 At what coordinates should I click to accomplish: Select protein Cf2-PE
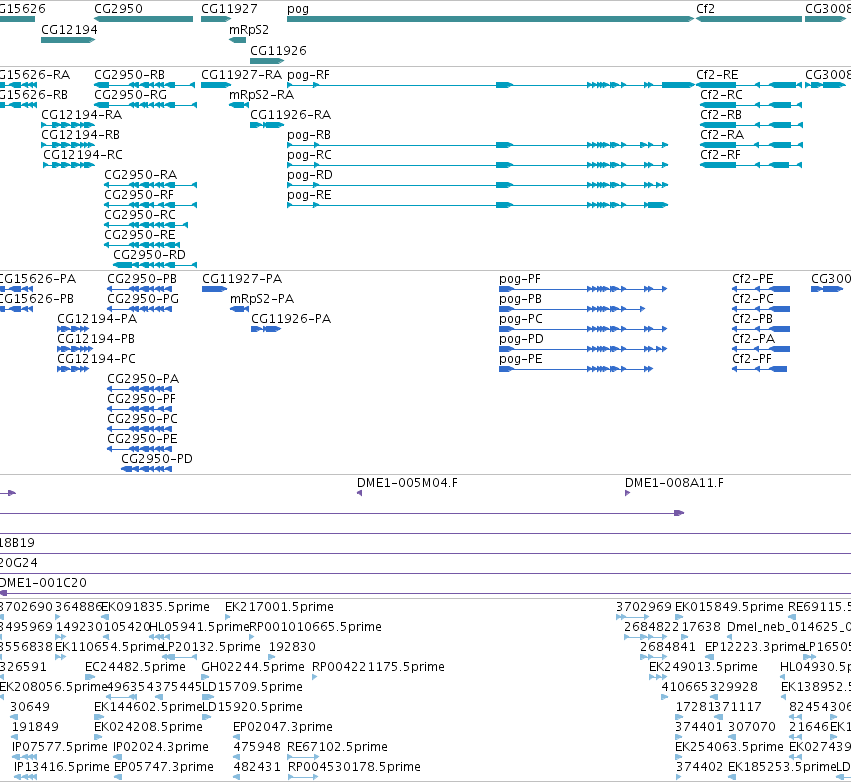point(761,289)
